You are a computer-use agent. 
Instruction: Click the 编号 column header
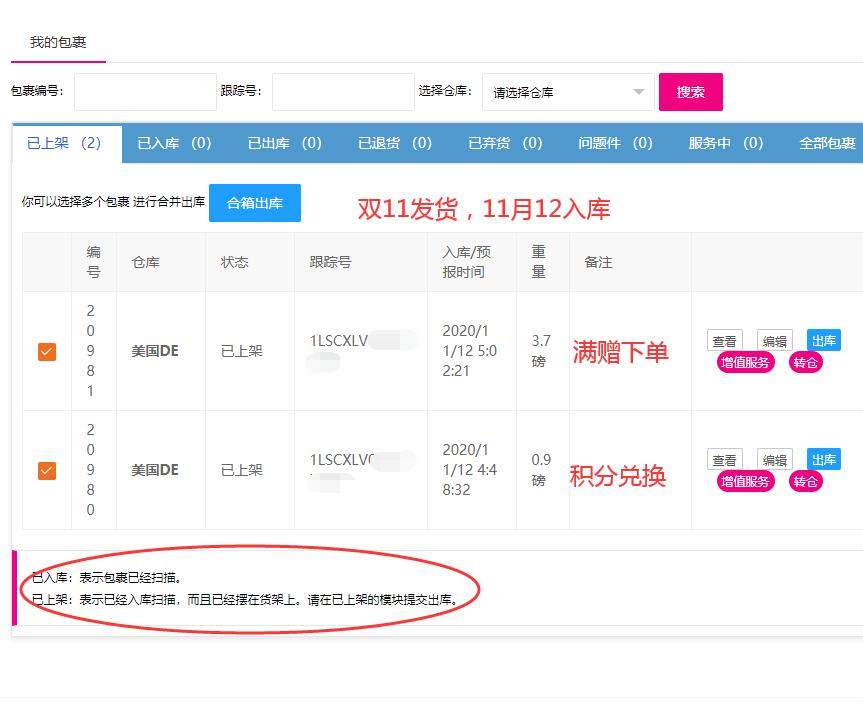click(x=94, y=262)
